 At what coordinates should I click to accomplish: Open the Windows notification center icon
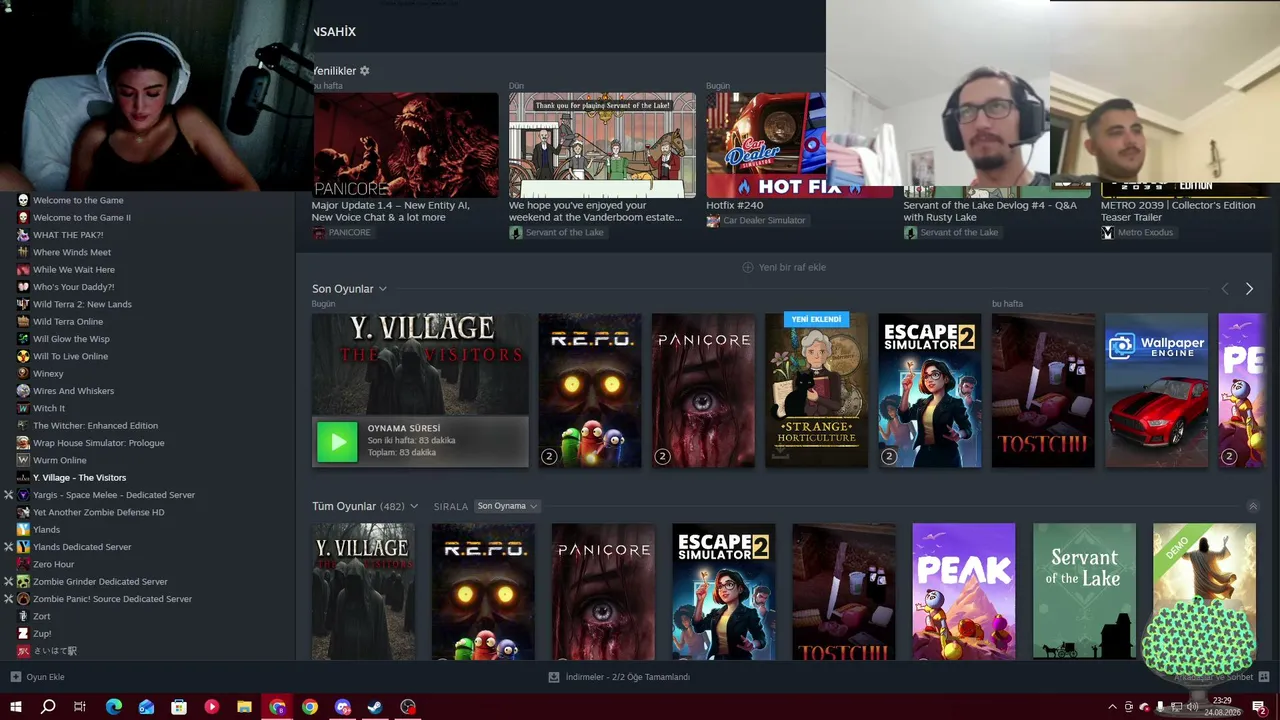tap(1260, 707)
